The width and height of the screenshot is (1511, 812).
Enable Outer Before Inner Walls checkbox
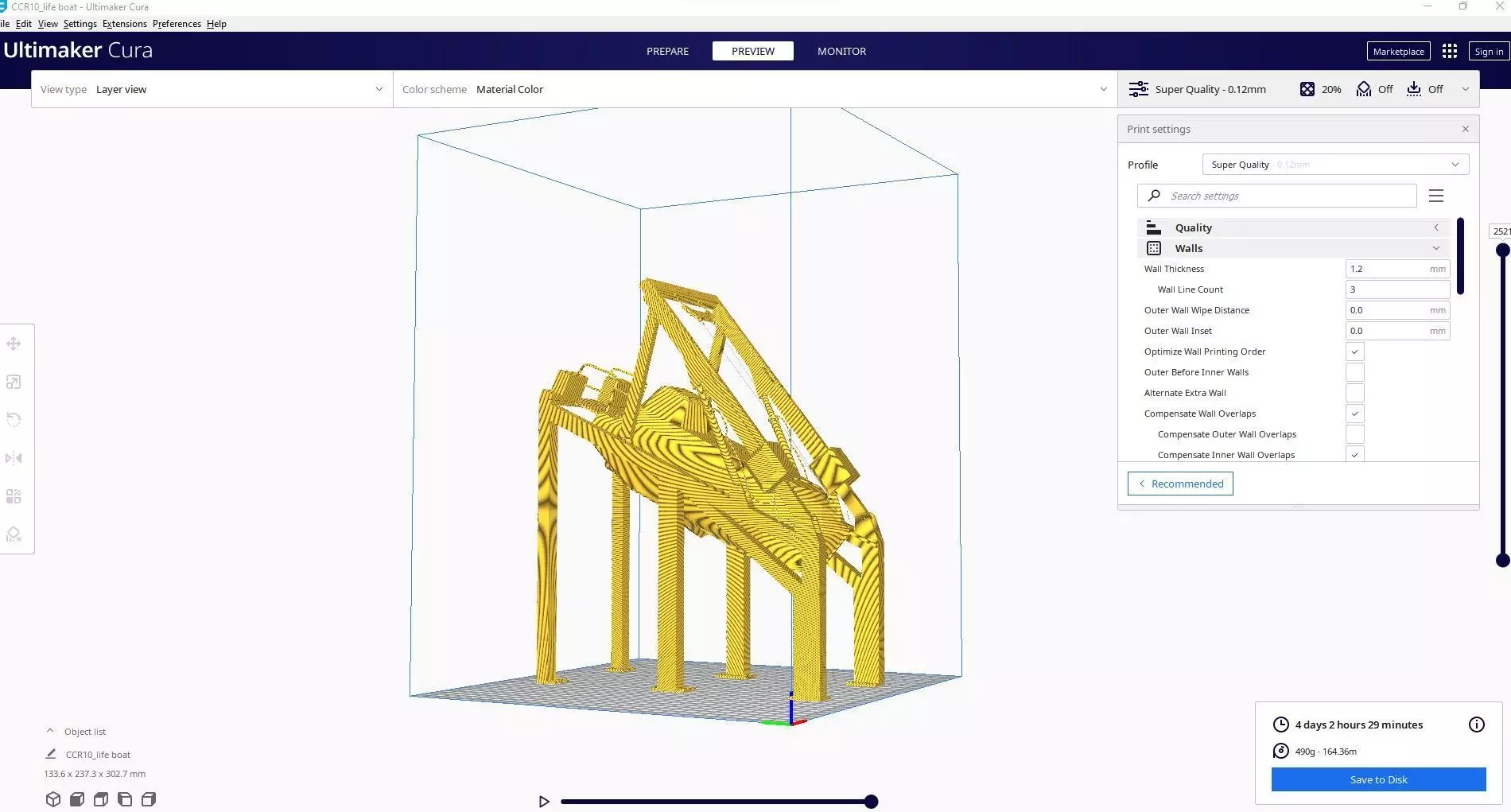coord(1355,372)
